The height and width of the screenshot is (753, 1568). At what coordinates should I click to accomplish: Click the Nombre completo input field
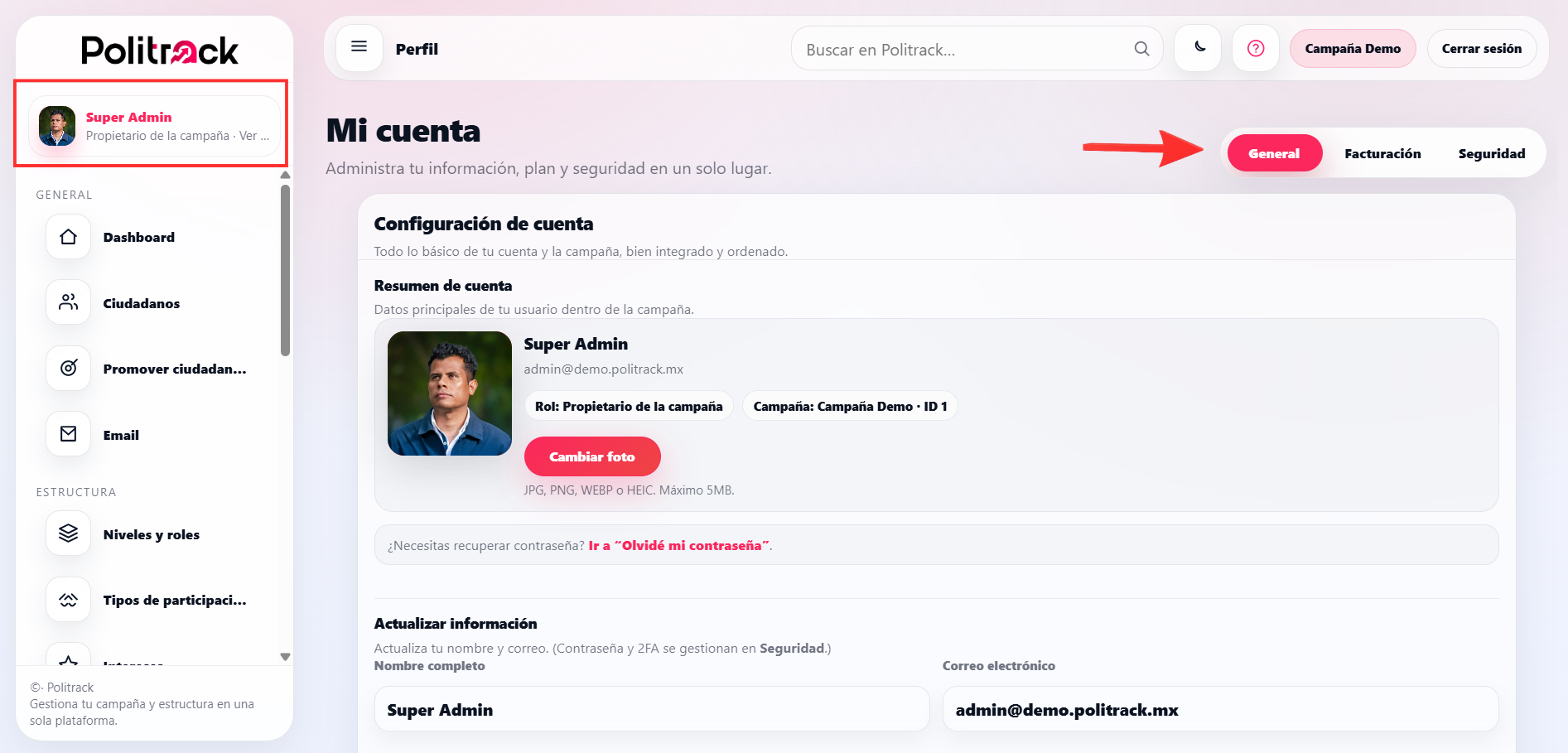[651, 709]
